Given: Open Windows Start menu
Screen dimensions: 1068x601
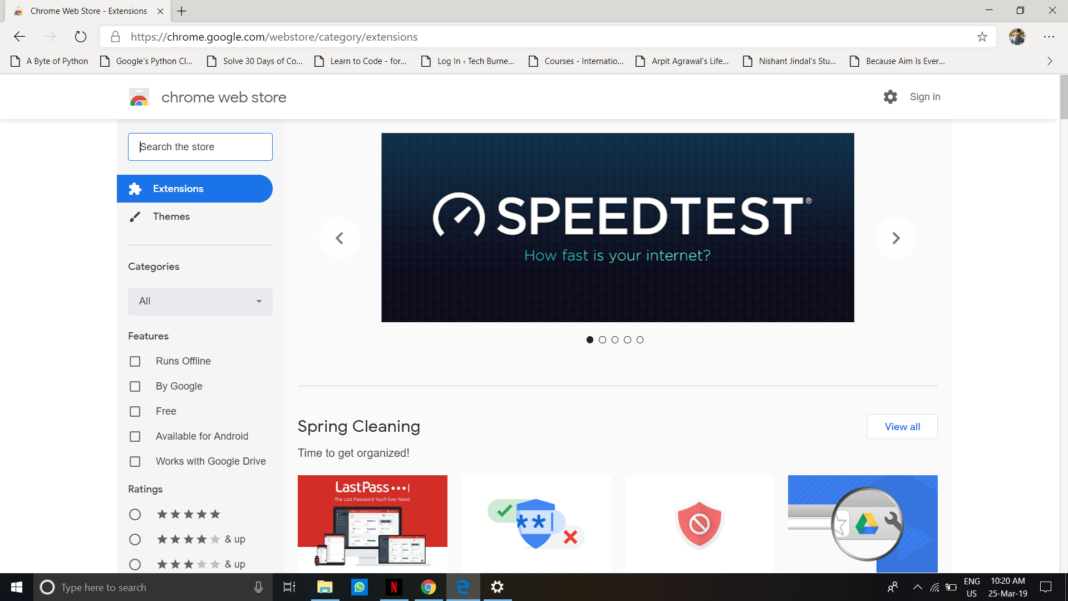Looking at the screenshot, I should (16, 587).
